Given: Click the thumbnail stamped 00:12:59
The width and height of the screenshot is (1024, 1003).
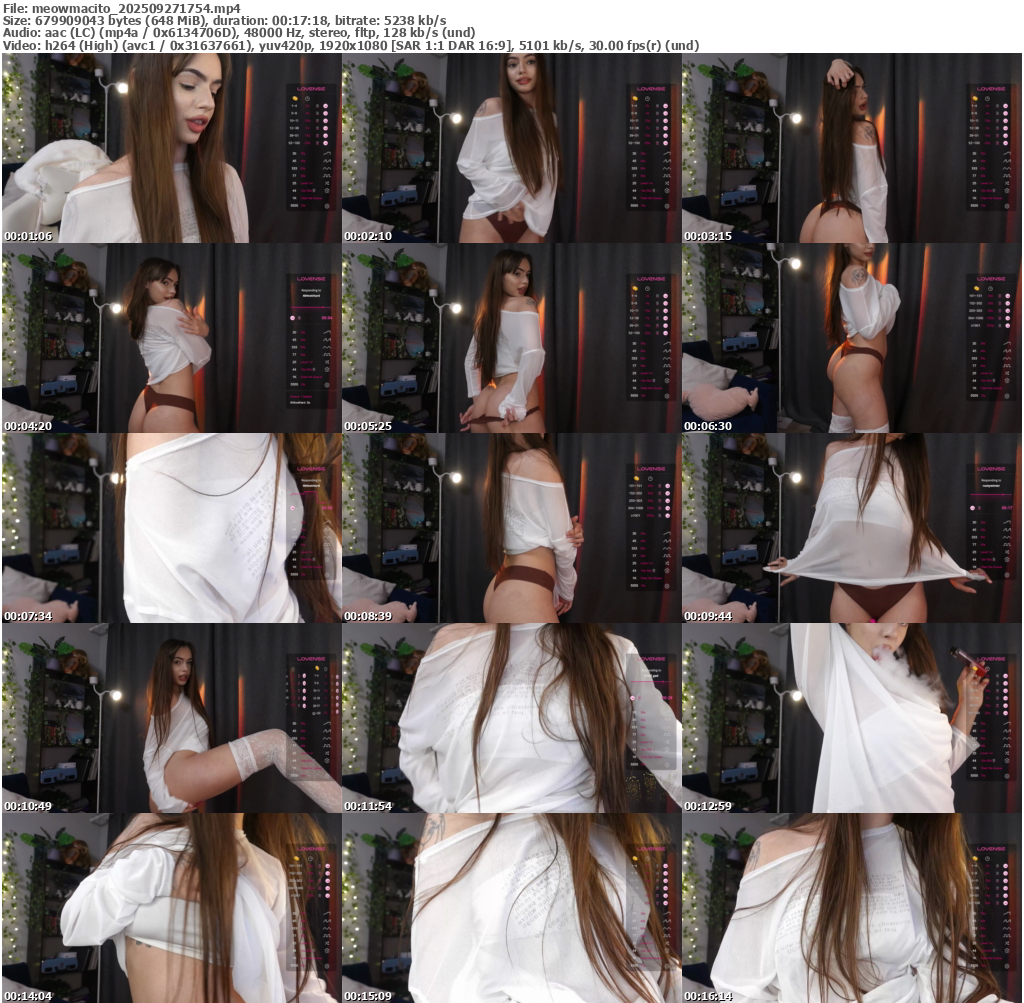Looking at the screenshot, I should (851, 718).
